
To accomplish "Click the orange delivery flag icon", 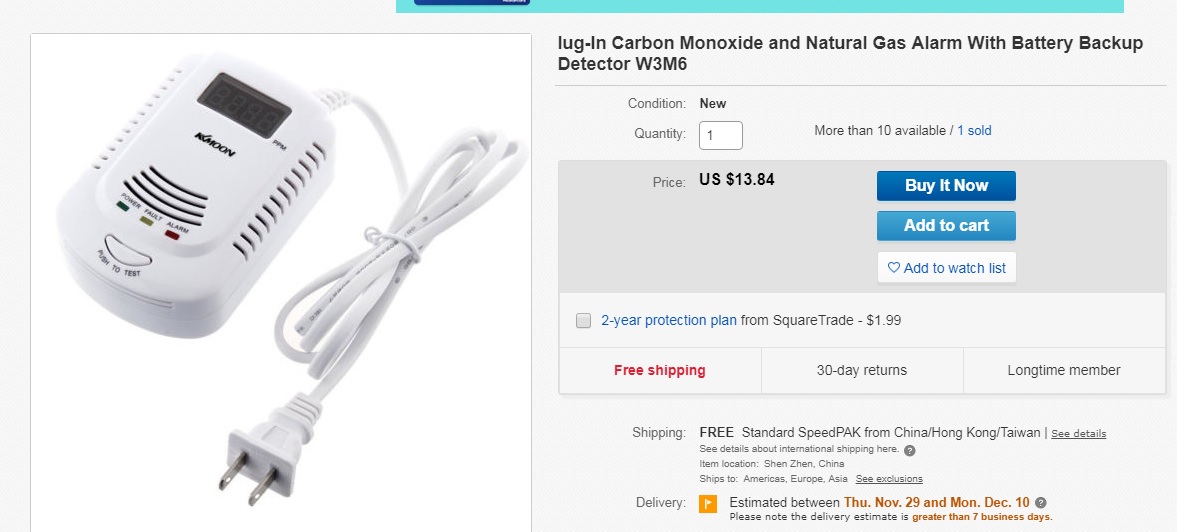I will point(708,503).
